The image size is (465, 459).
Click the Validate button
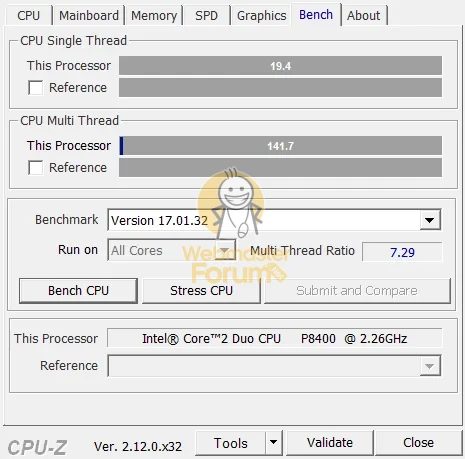tap(330, 443)
